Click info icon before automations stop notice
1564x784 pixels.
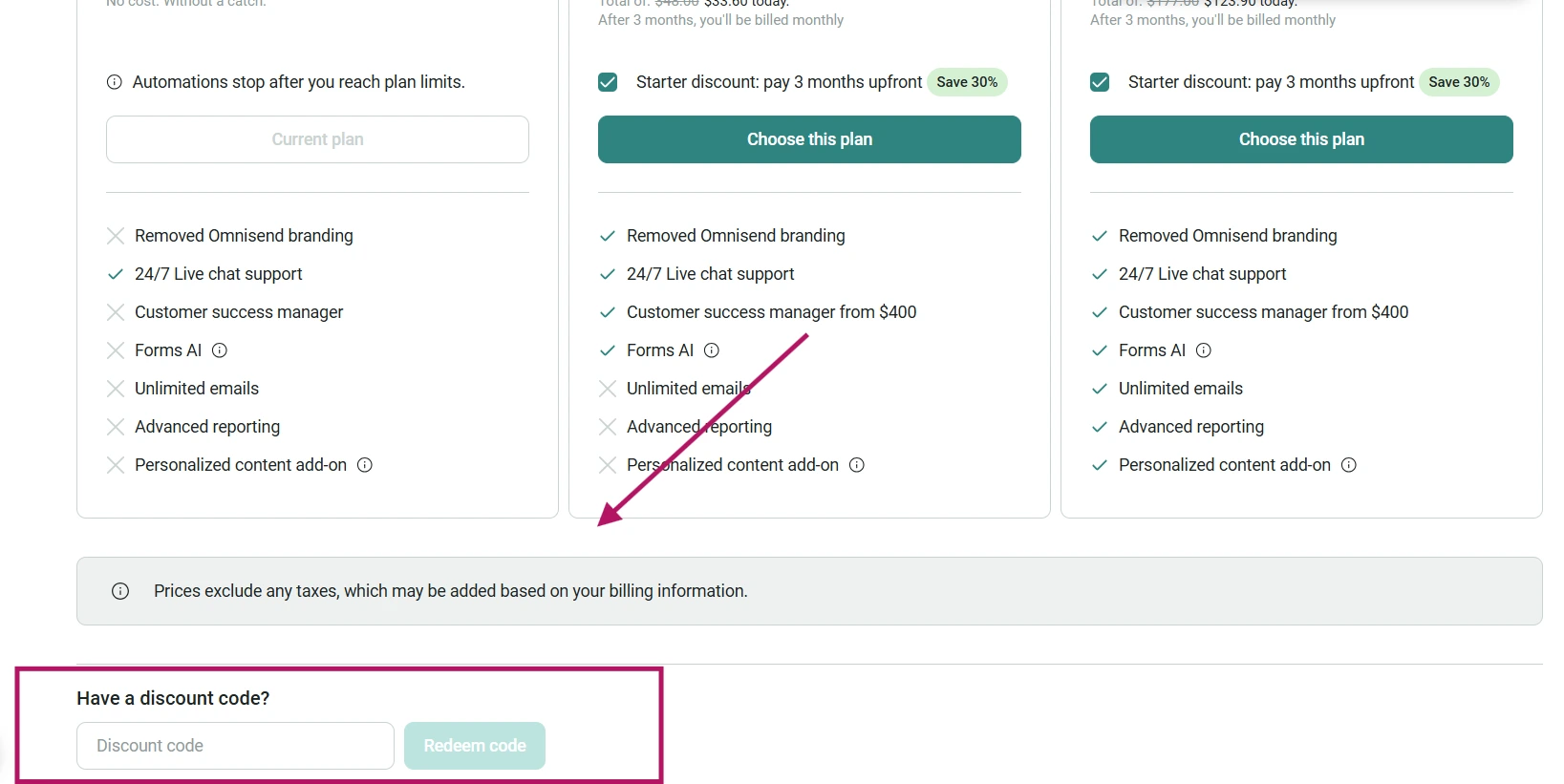(115, 82)
